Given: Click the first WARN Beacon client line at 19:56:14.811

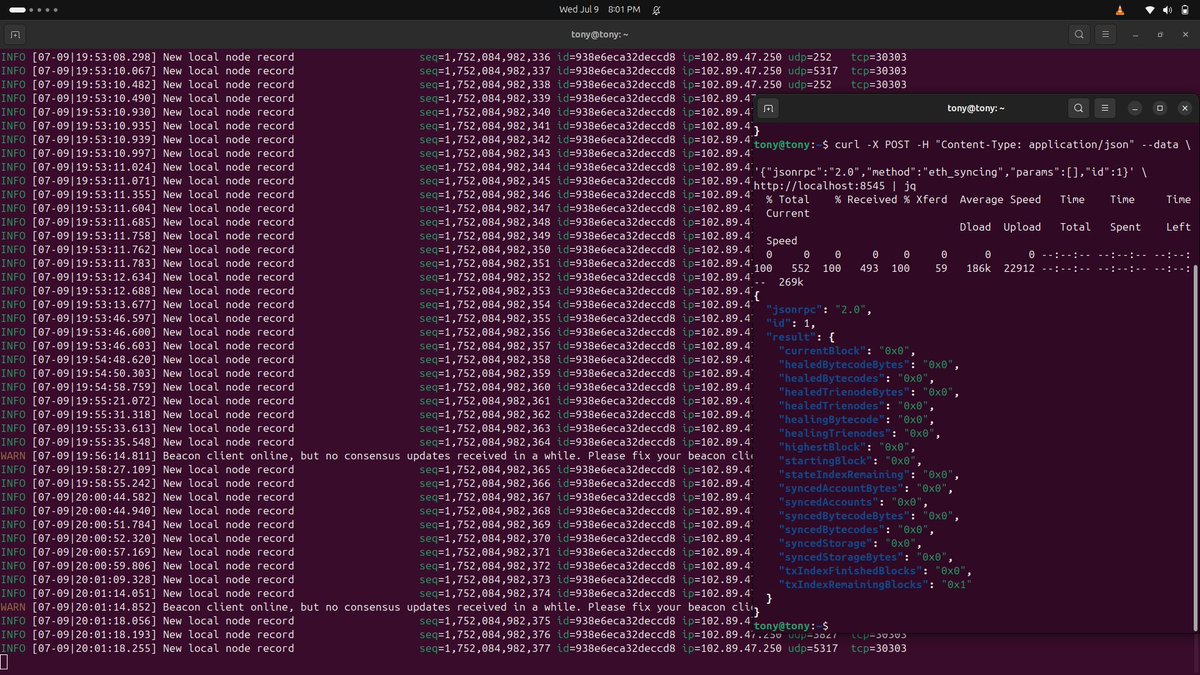Looking at the screenshot, I should pyautogui.click(x=375, y=455).
